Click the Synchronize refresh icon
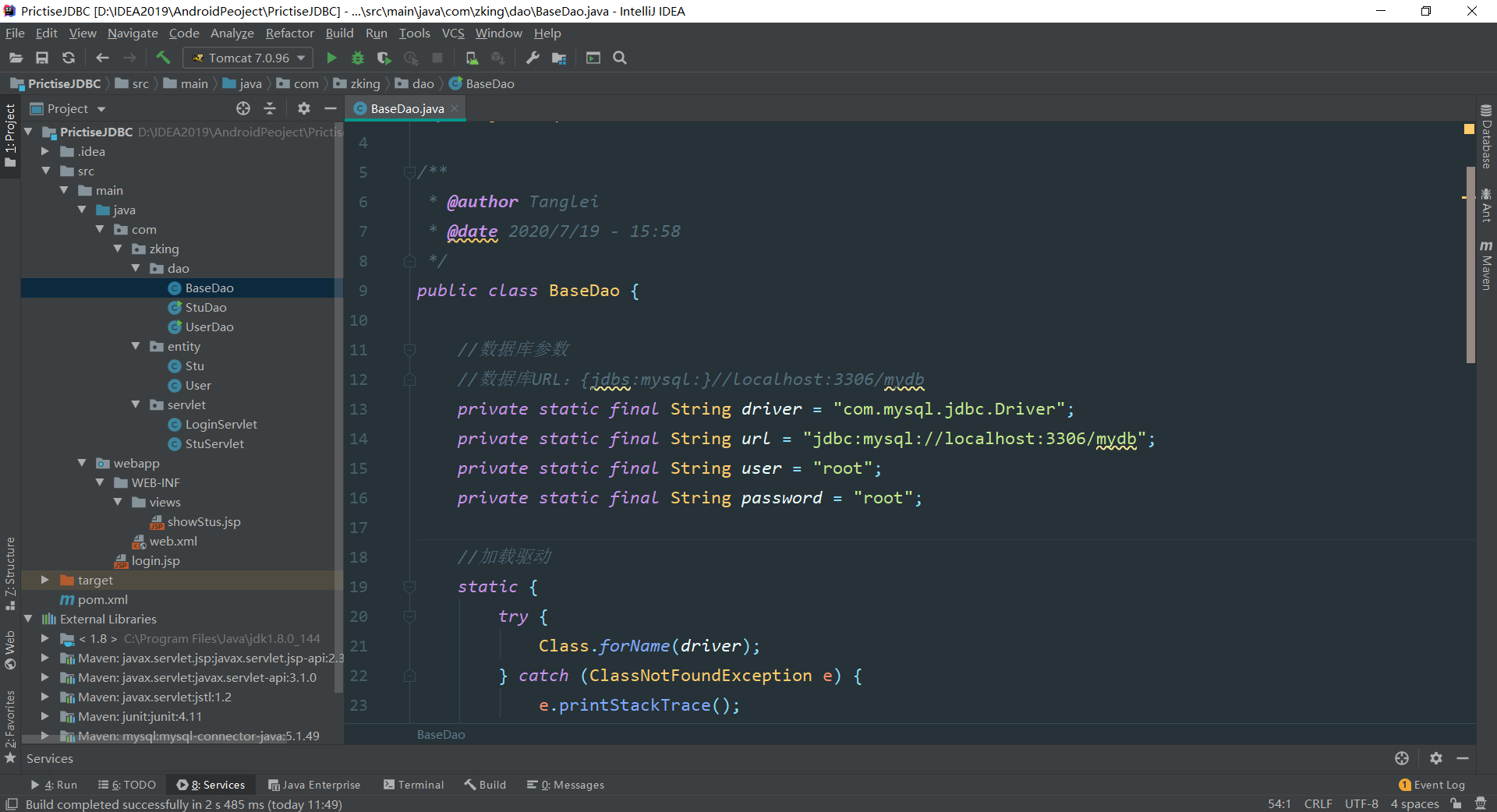 (x=69, y=58)
